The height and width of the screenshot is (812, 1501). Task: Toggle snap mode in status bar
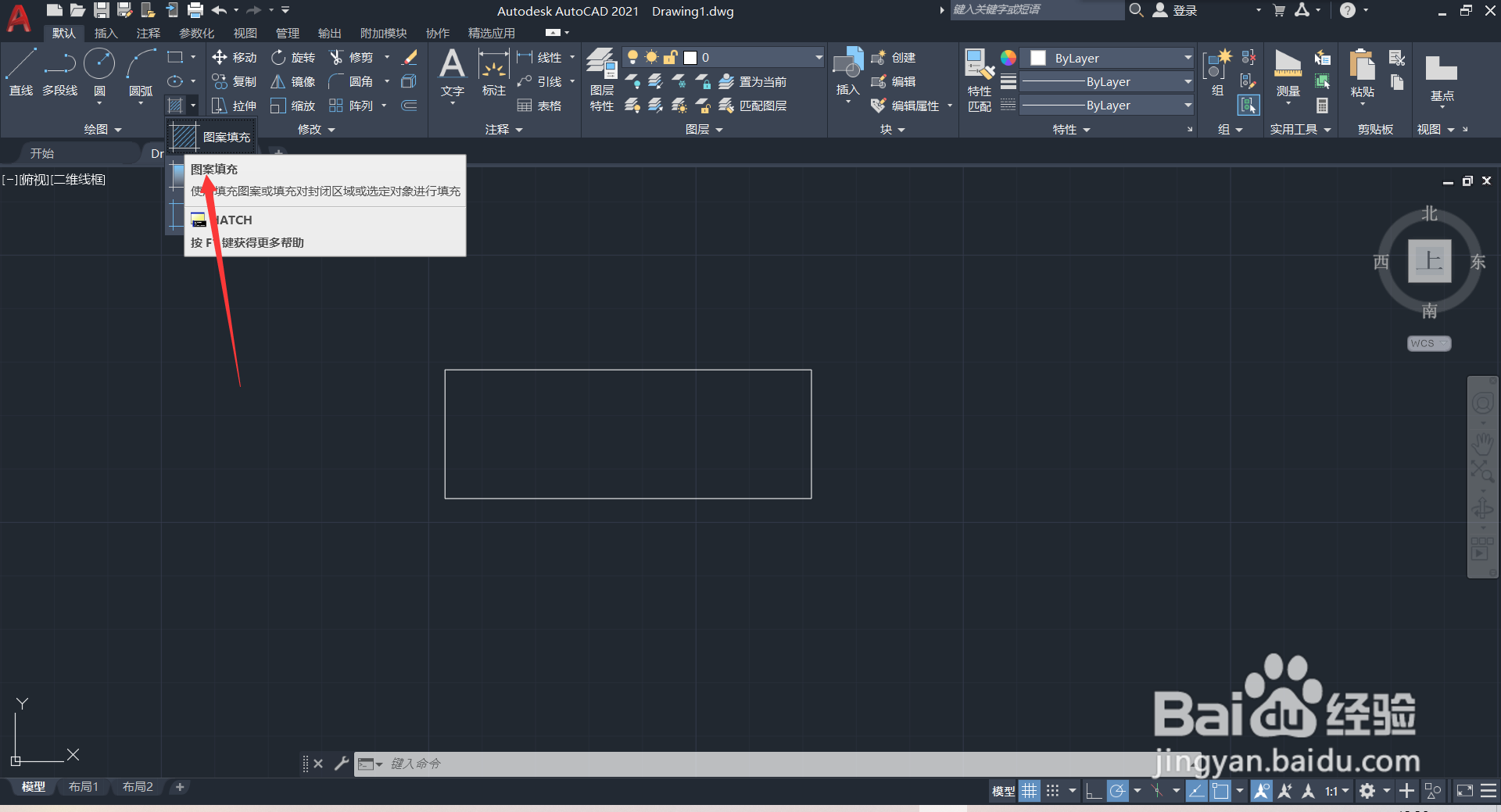(x=1053, y=791)
